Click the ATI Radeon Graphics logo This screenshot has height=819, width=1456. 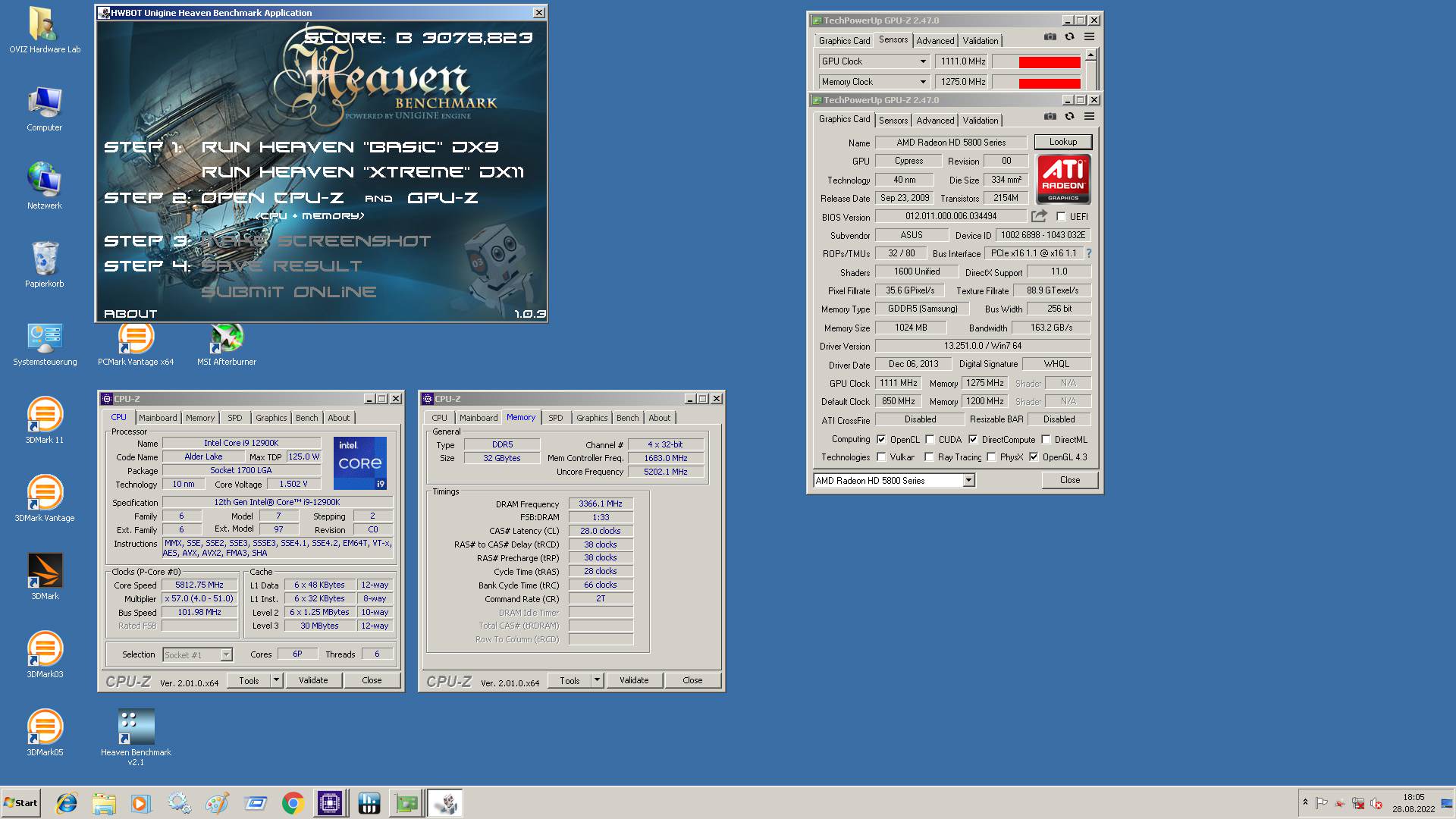[x=1063, y=179]
